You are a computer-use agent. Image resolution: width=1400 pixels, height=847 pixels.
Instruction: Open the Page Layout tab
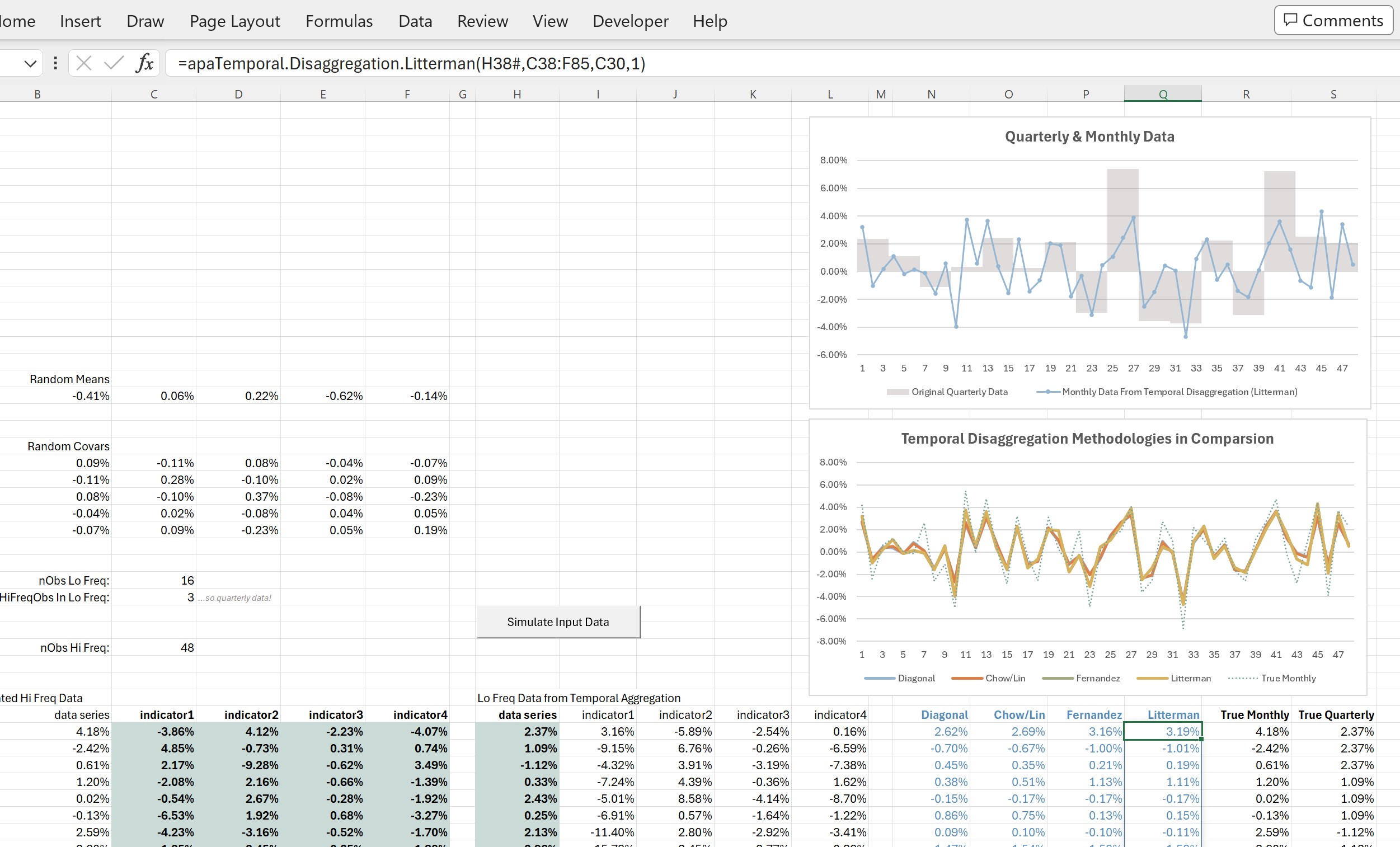pyautogui.click(x=234, y=21)
